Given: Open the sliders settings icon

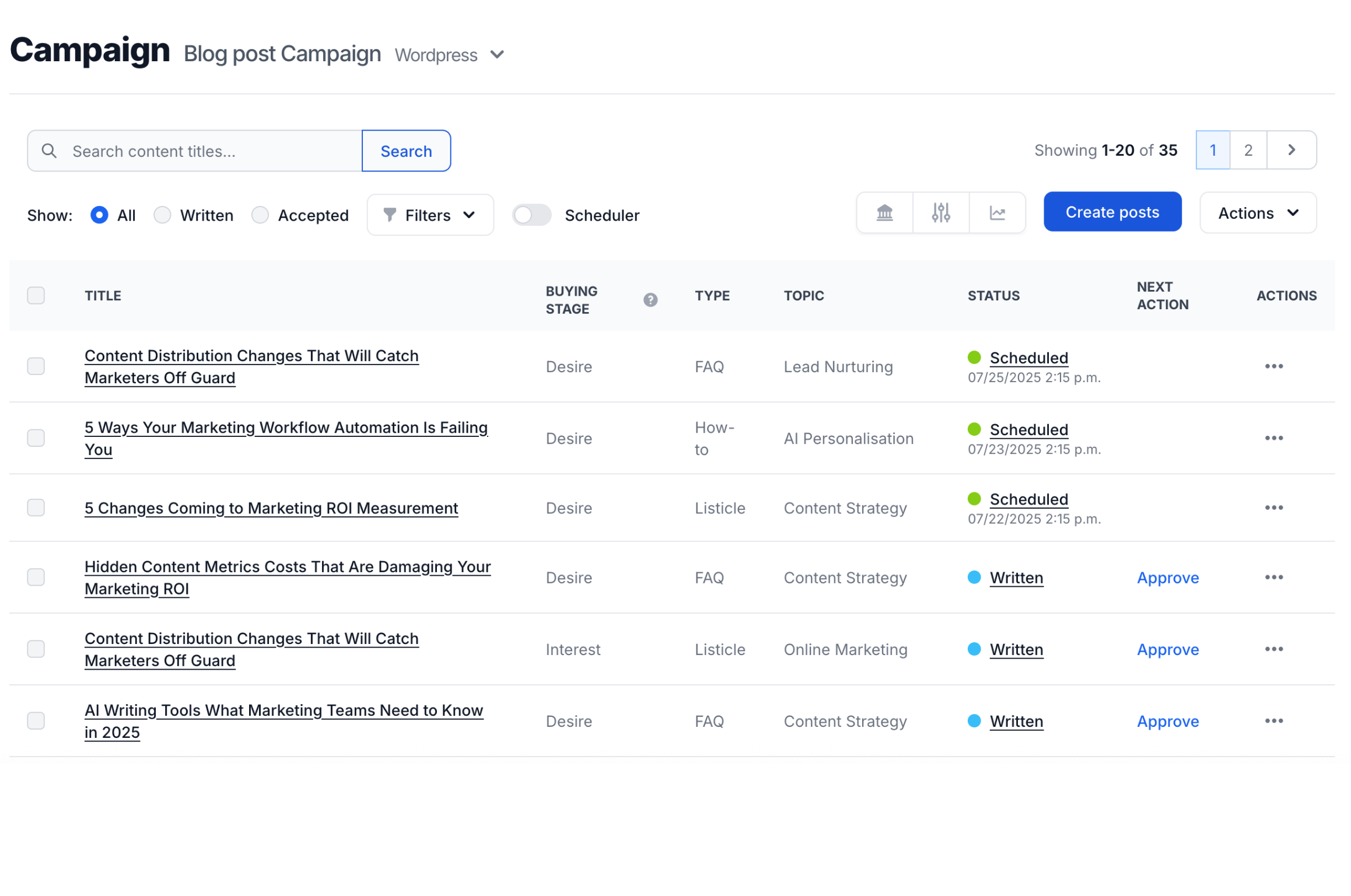Looking at the screenshot, I should 940,213.
